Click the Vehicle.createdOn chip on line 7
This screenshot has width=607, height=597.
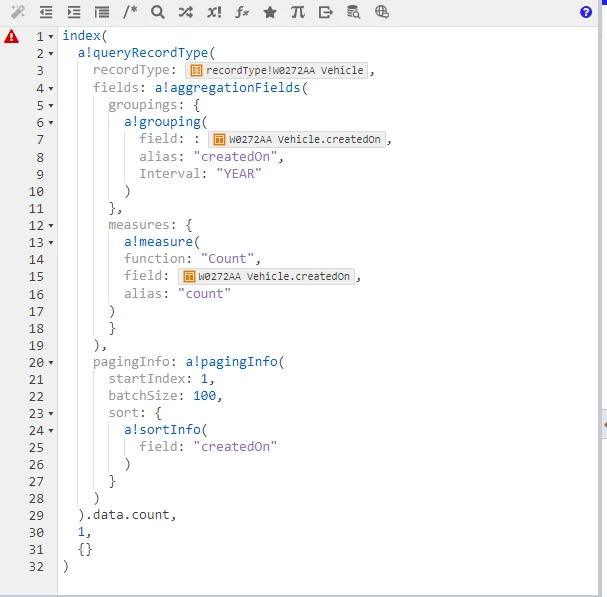pos(297,139)
